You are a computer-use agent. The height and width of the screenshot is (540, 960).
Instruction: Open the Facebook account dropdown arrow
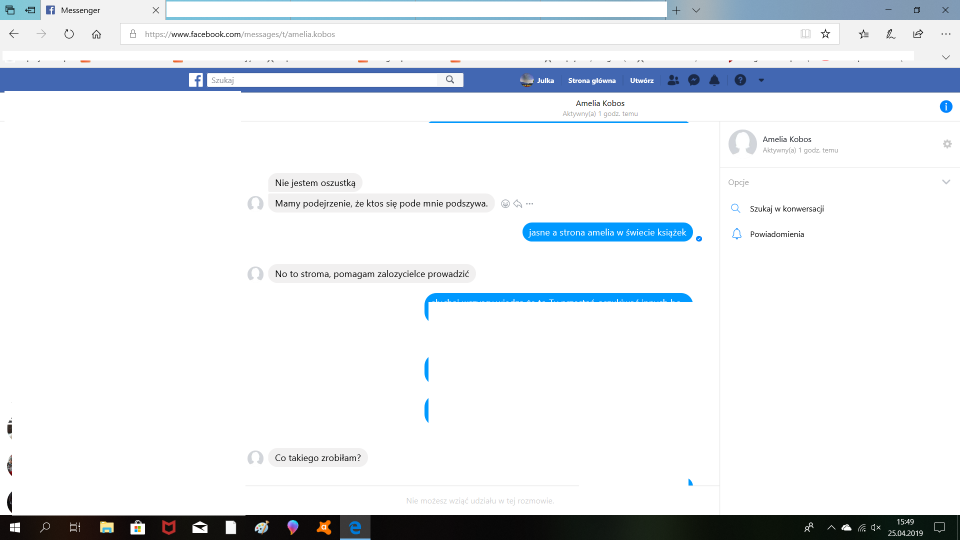pyautogui.click(x=761, y=80)
